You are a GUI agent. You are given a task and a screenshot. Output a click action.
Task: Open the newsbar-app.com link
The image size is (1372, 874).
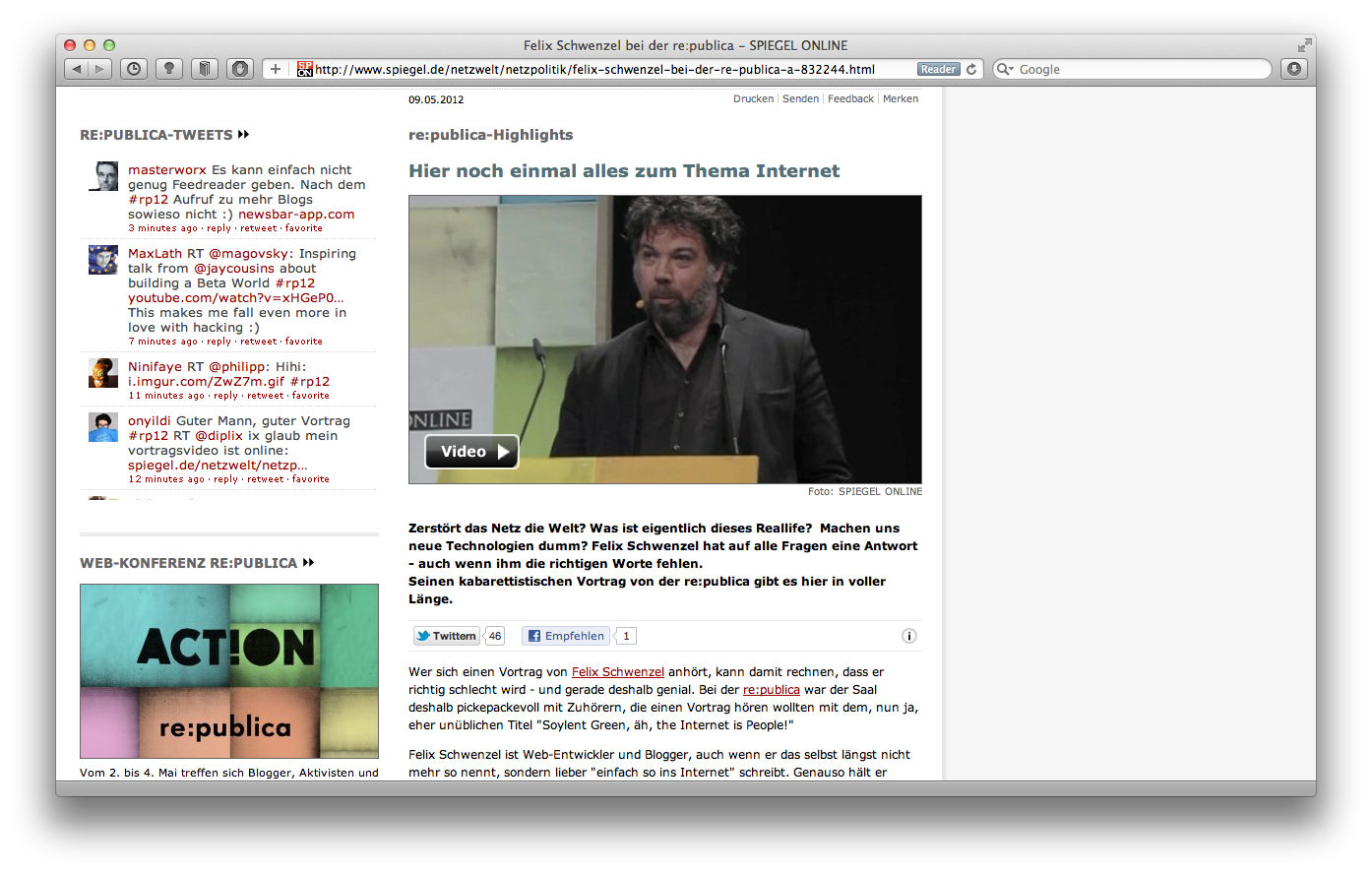[x=296, y=214]
